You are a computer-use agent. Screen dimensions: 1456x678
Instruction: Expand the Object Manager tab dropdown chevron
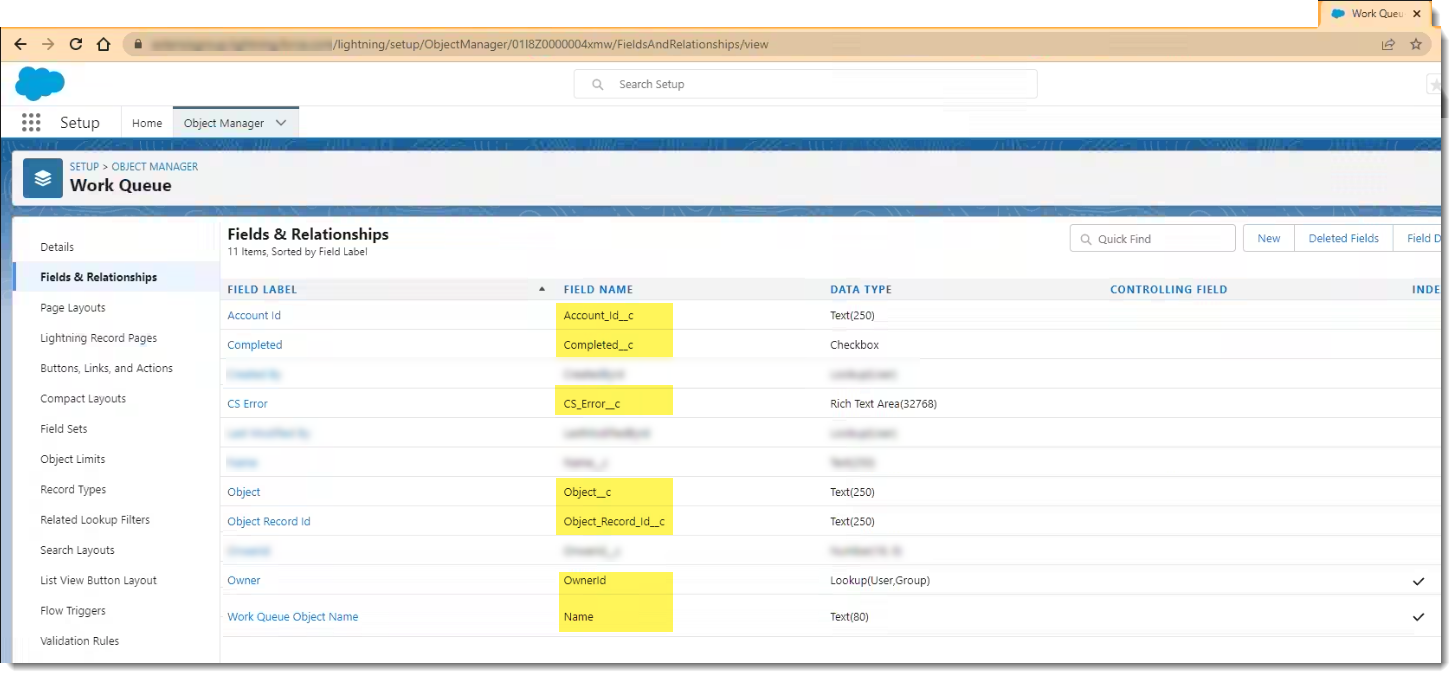(281, 123)
